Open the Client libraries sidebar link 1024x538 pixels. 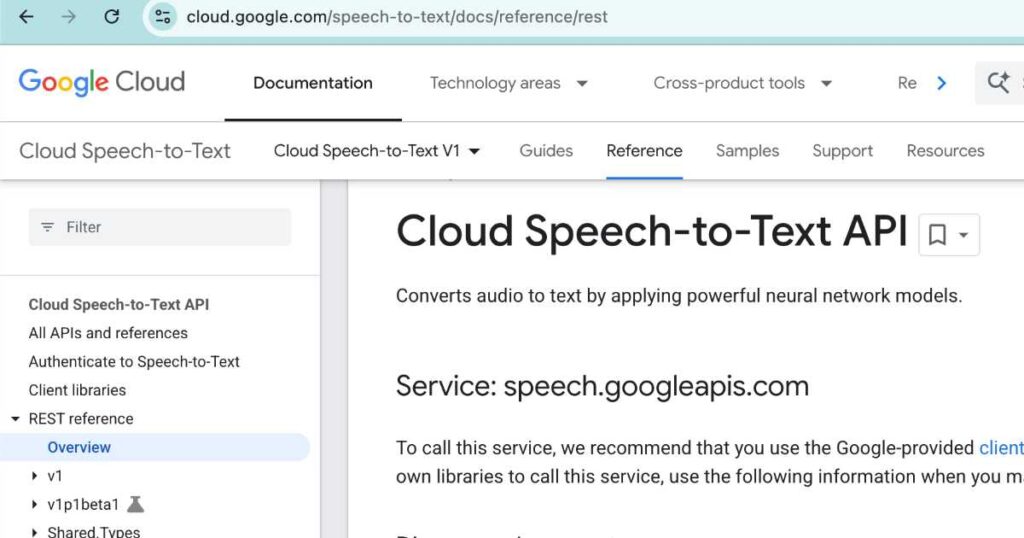(x=77, y=390)
